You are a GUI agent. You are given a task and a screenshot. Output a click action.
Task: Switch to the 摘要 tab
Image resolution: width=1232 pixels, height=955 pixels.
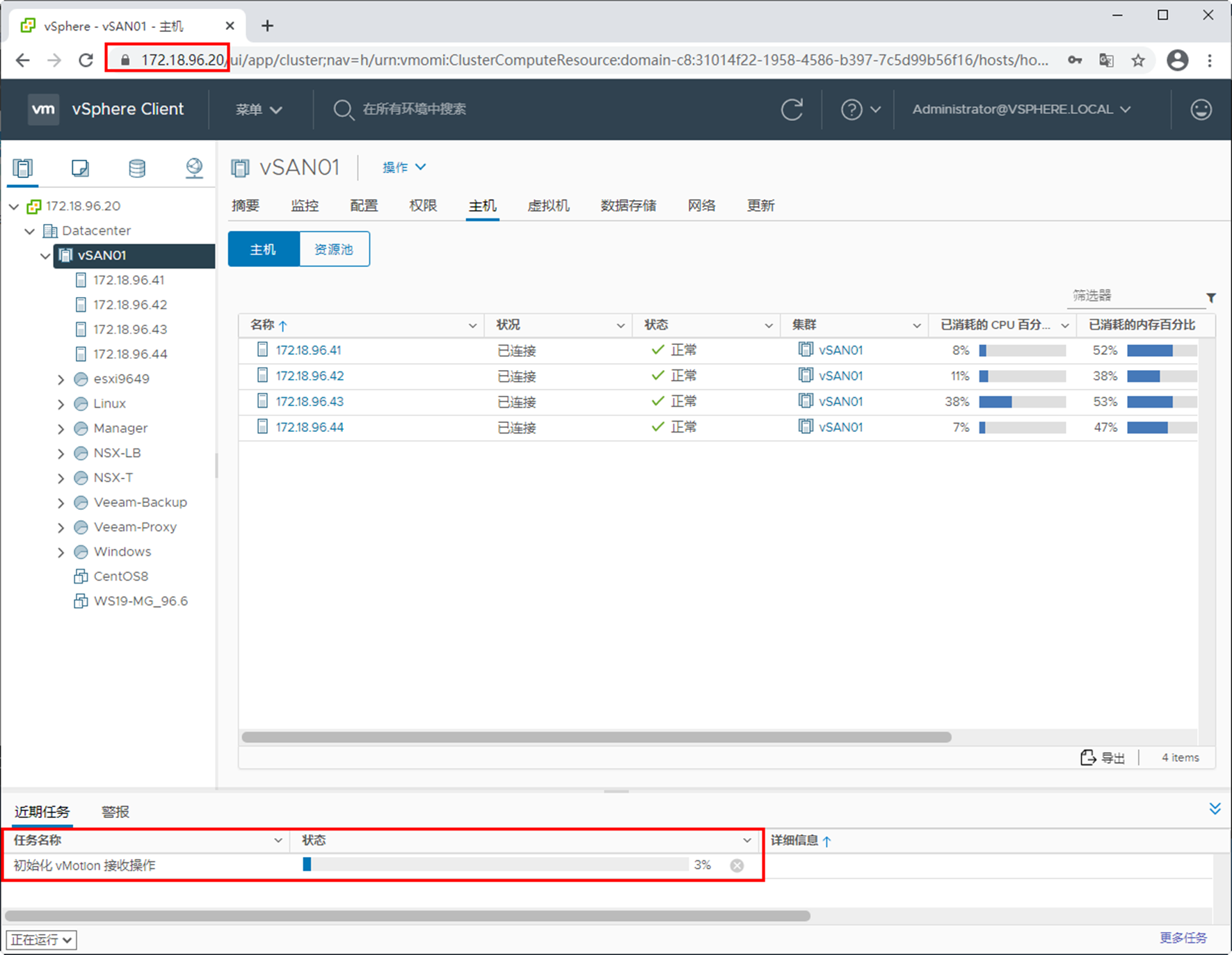click(246, 205)
